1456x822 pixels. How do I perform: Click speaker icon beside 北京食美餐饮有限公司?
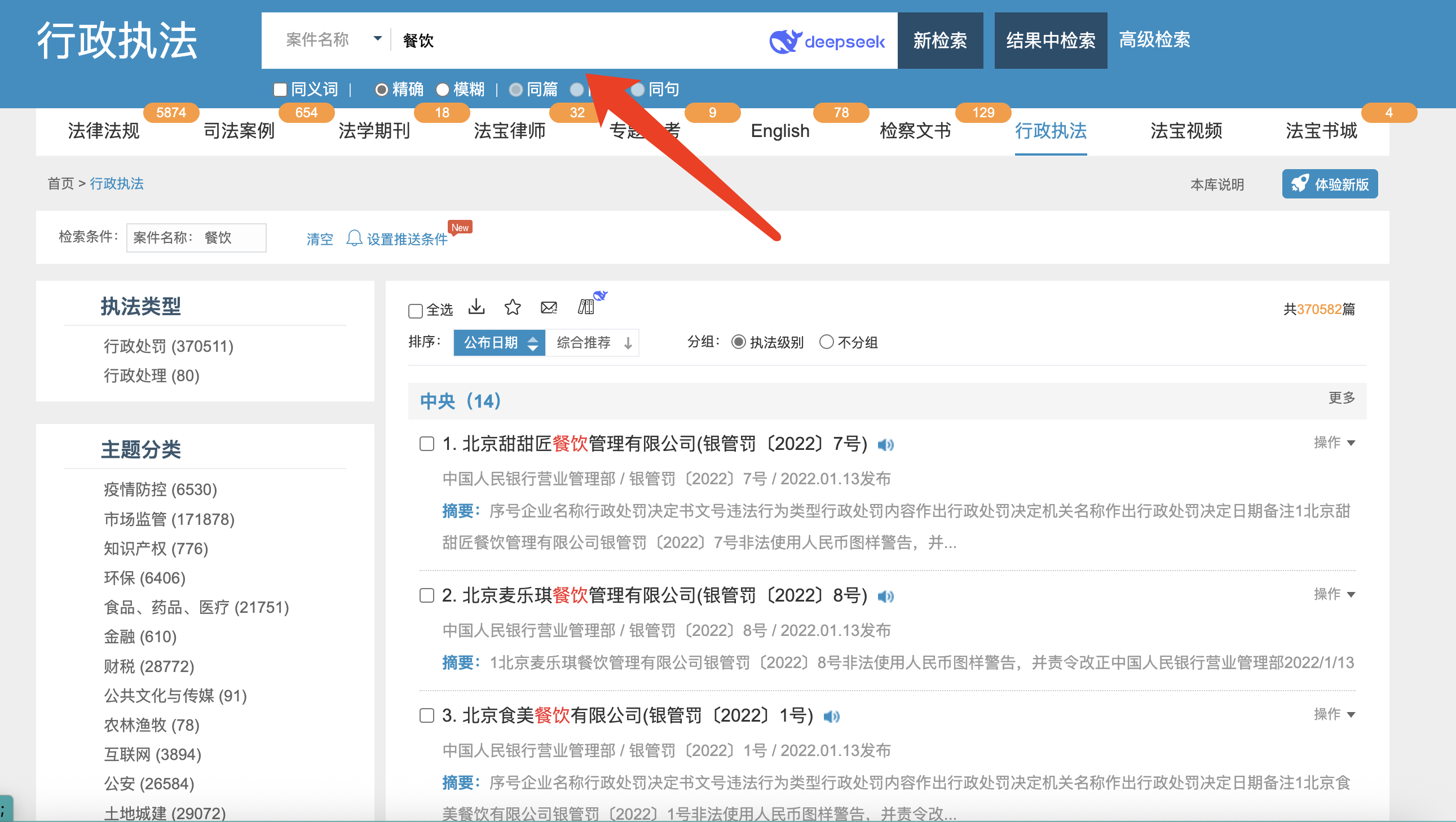point(831,717)
